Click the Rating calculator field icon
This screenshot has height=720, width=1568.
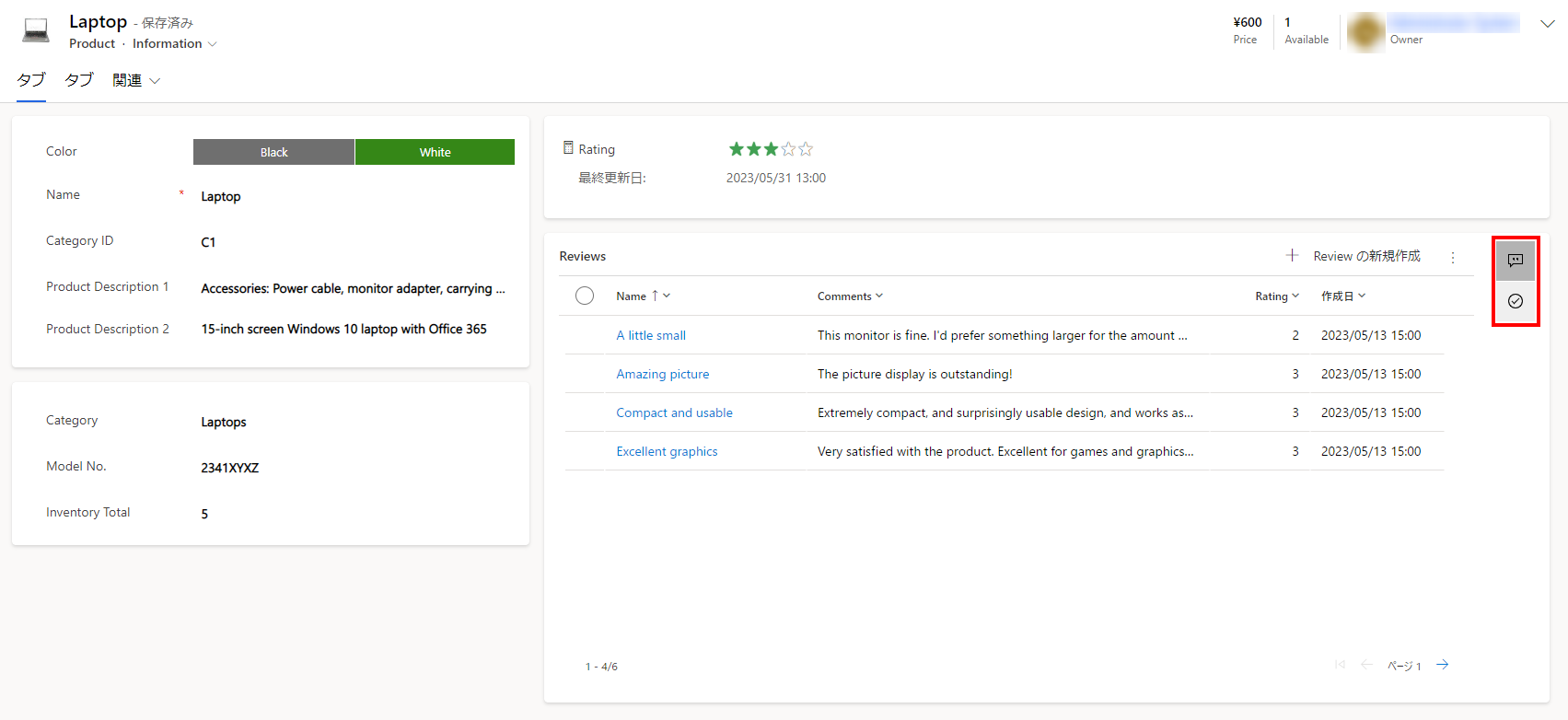pos(568,148)
